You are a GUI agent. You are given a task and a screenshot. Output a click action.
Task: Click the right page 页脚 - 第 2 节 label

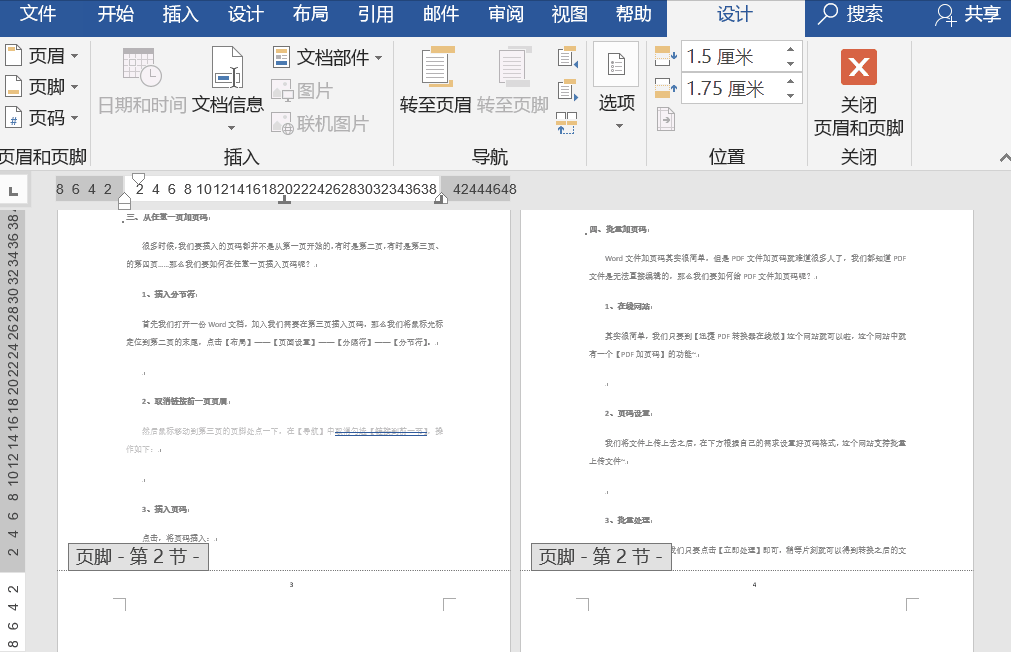[601, 557]
